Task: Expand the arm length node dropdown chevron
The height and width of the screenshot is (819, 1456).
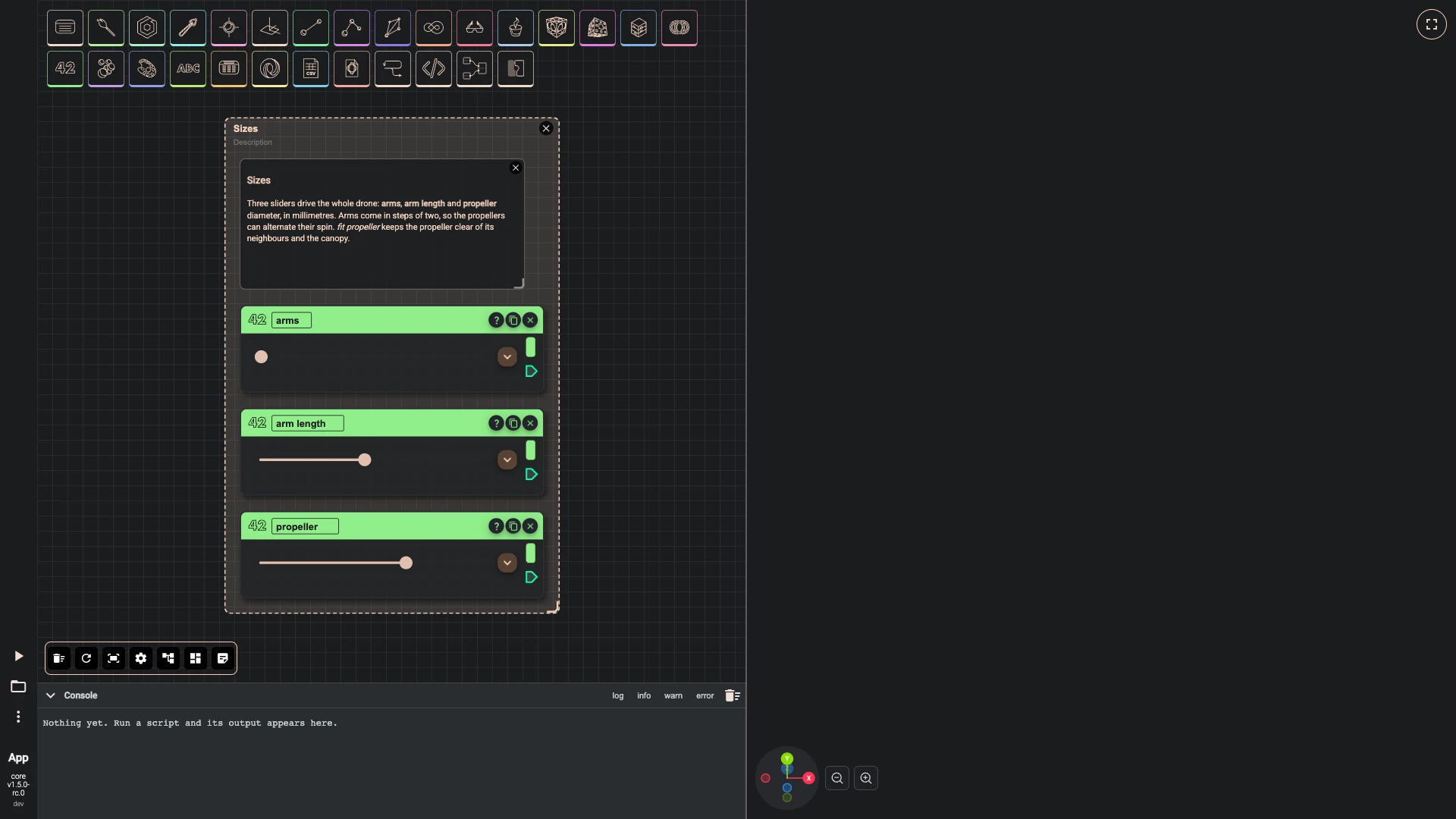Action: click(507, 460)
